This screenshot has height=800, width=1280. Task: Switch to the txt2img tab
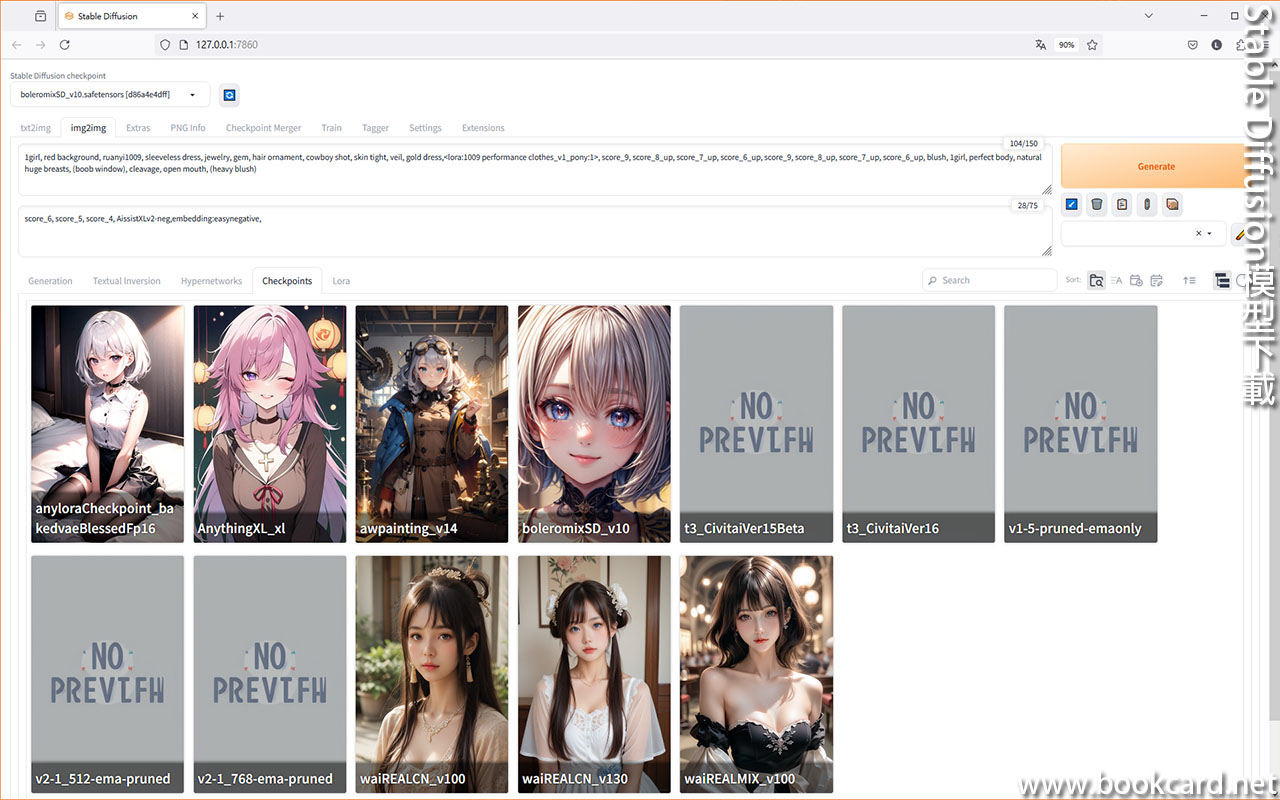pos(35,127)
